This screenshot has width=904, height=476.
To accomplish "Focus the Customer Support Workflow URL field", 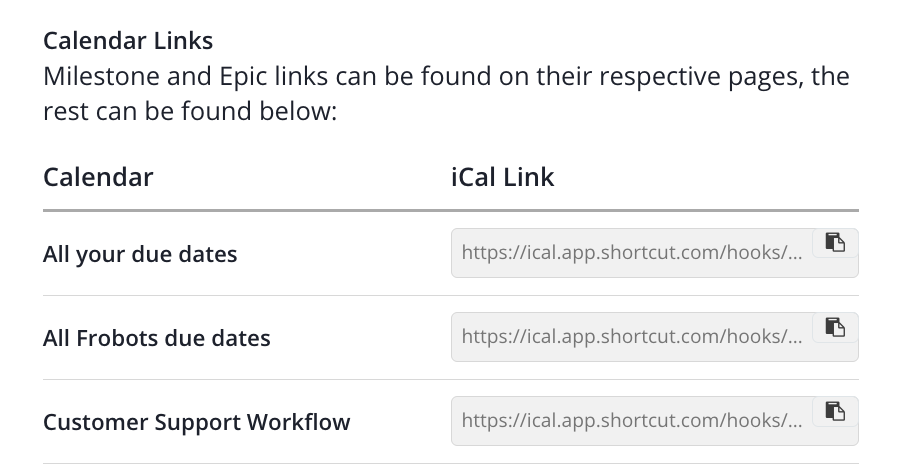I will pos(632,421).
